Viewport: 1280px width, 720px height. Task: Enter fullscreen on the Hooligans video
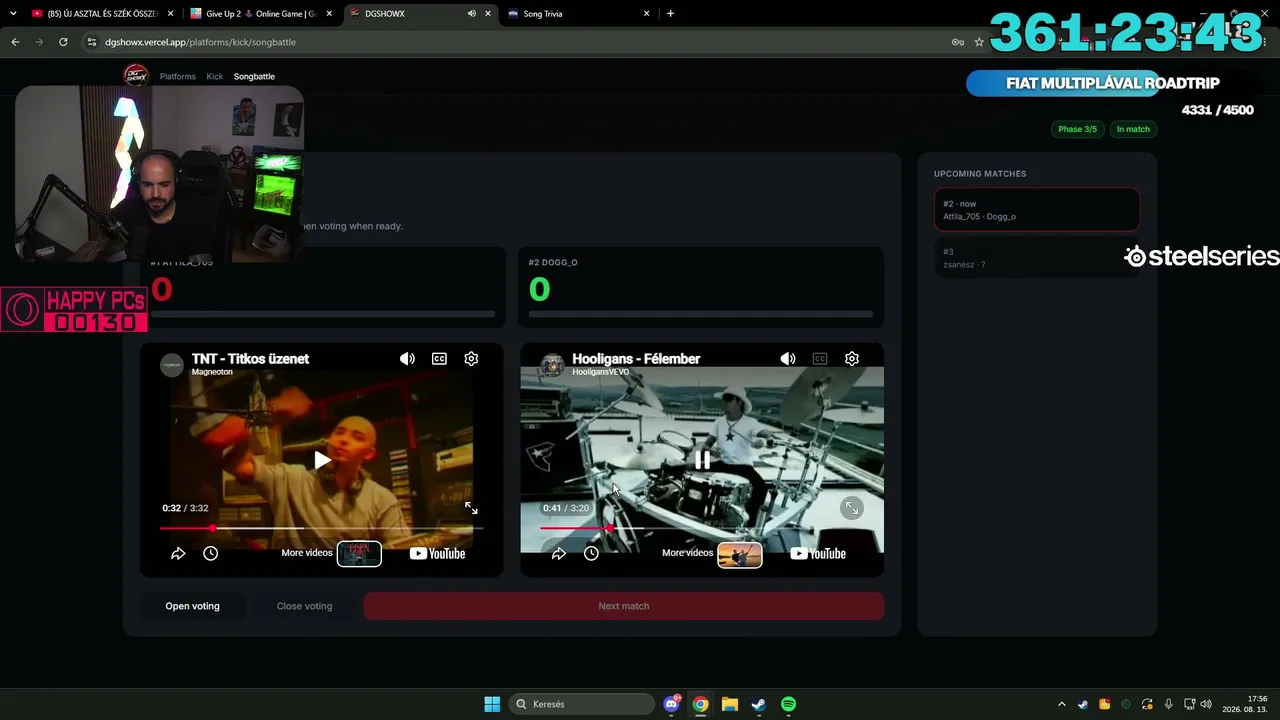pos(851,508)
